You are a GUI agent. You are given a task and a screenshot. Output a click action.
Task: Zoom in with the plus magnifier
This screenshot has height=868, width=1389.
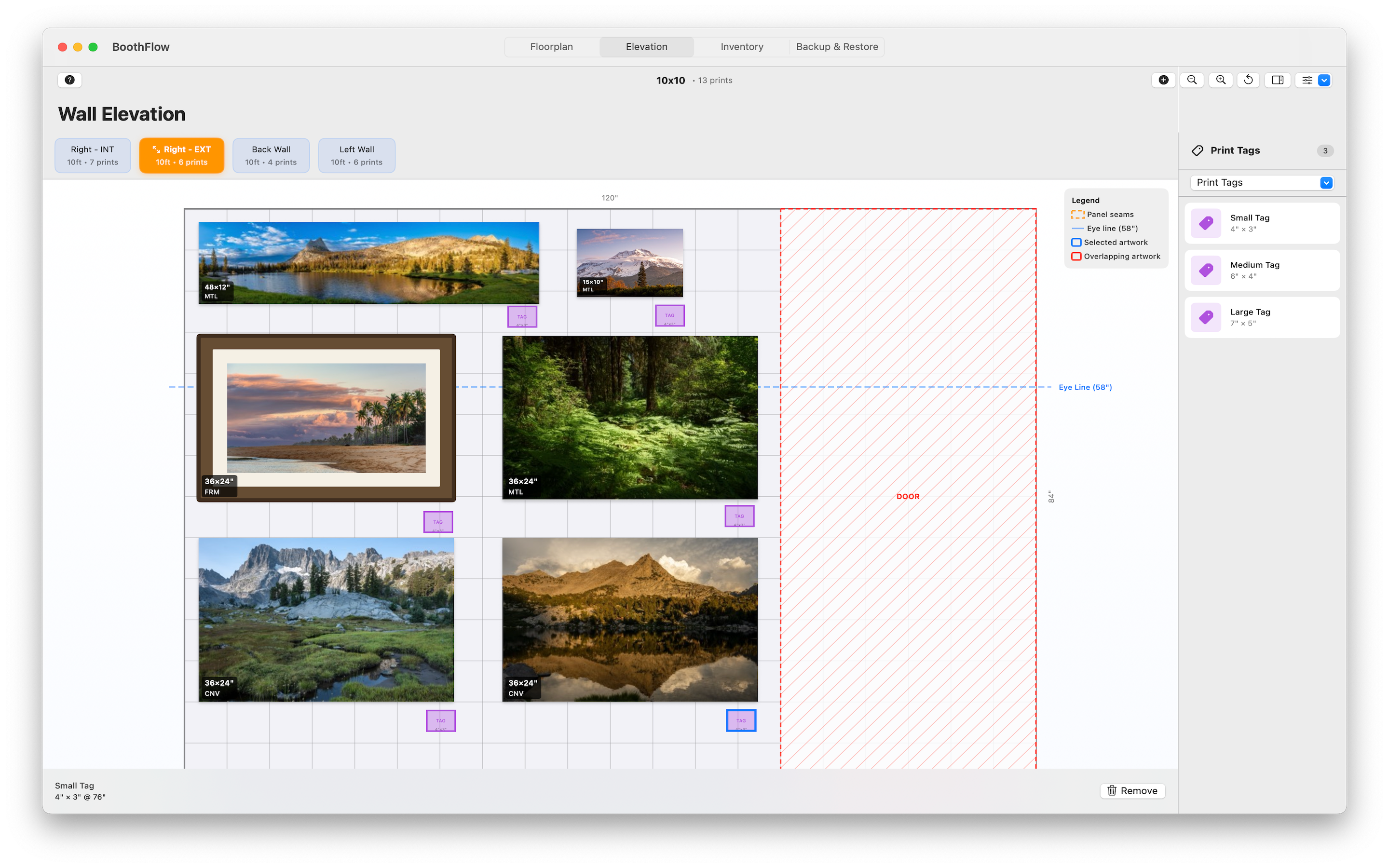point(1220,80)
